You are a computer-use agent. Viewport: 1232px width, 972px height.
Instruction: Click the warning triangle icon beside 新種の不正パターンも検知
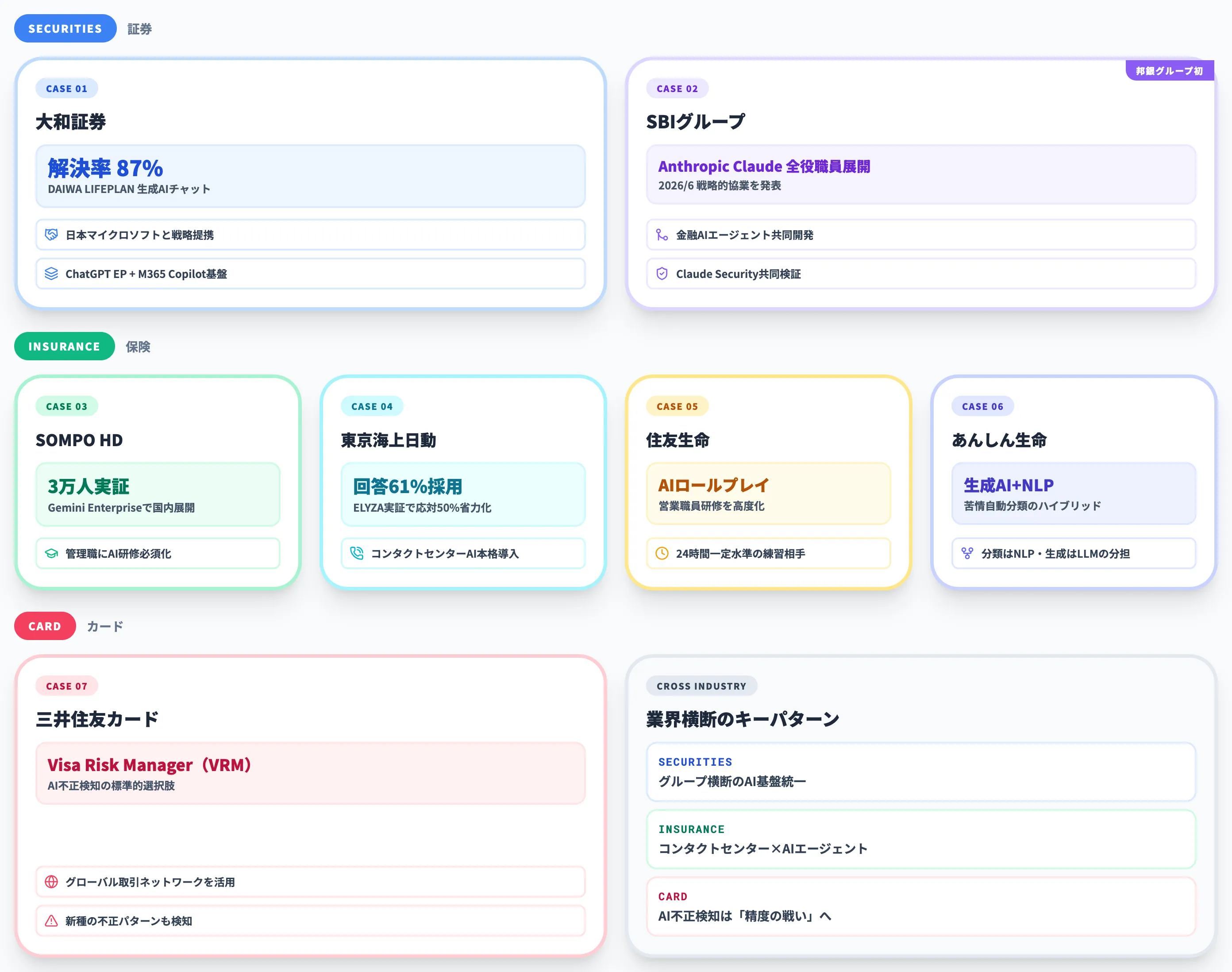pos(51,921)
